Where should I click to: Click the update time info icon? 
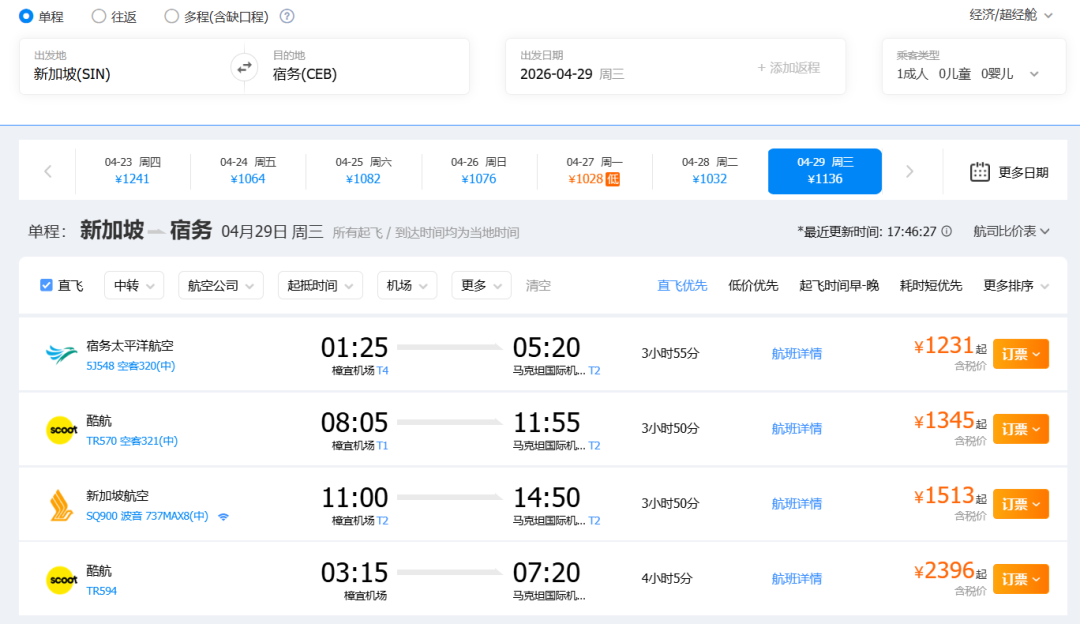click(x=946, y=231)
